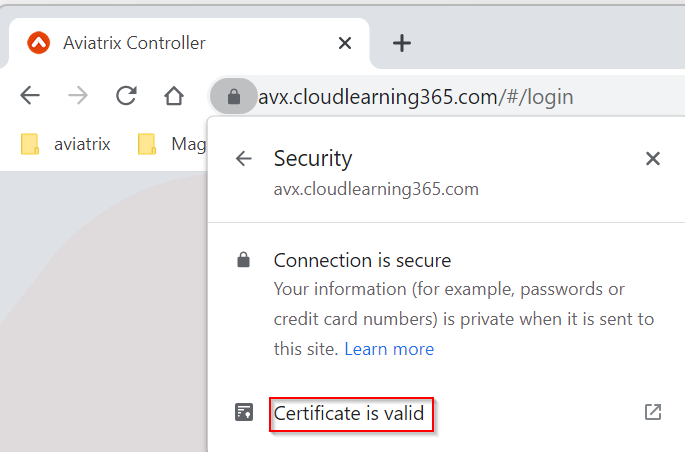Screen dimensions: 685x452
Task: Open the aviatrix bookmarks folder
Action: click(66, 144)
